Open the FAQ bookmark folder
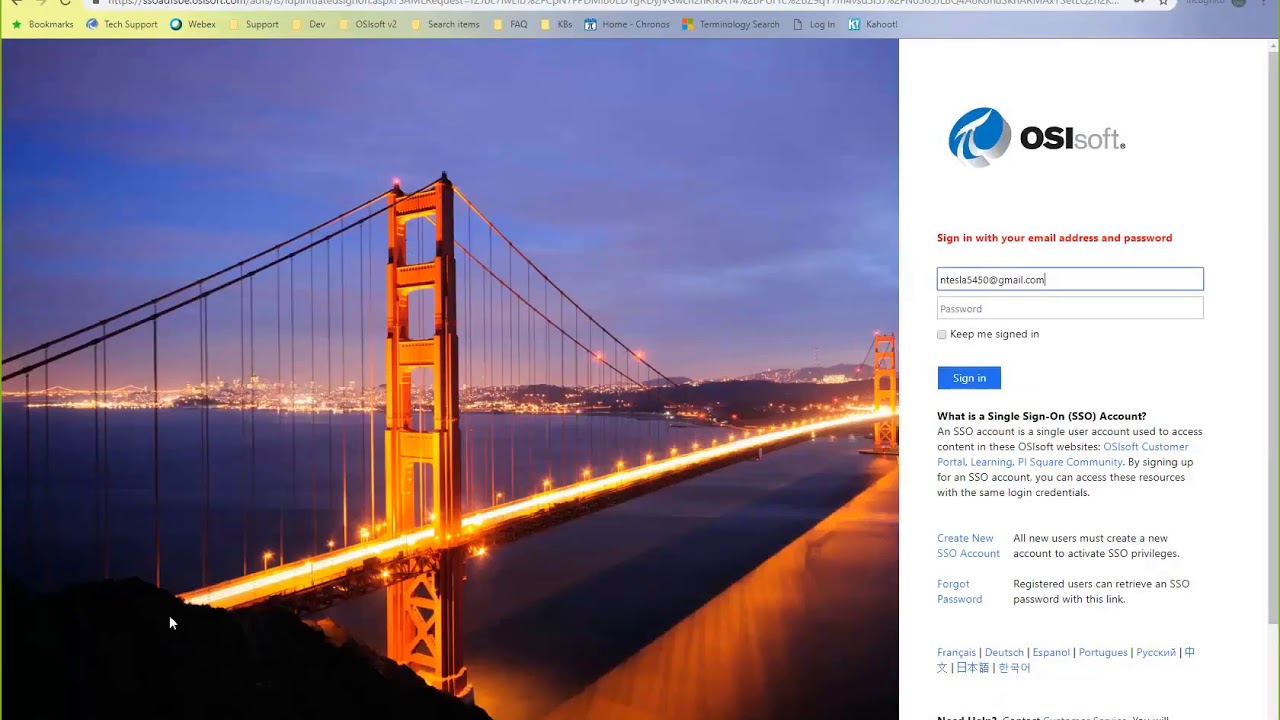 tap(510, 24)
